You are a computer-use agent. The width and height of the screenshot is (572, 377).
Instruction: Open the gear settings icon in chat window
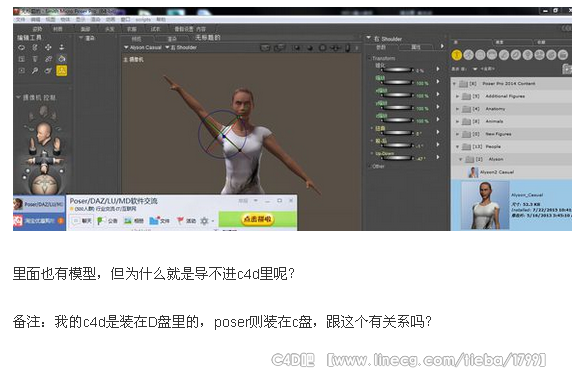[204, 221]
